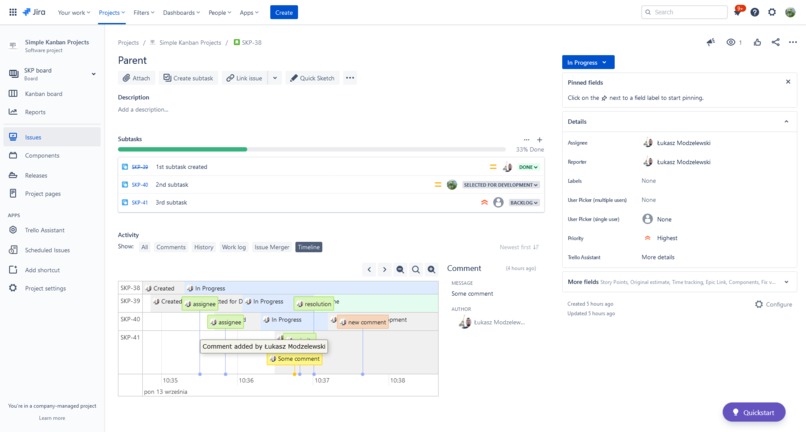The image size is (806, 432).
Task: Click Configure link in details
Action: click(x=773, y=304)
